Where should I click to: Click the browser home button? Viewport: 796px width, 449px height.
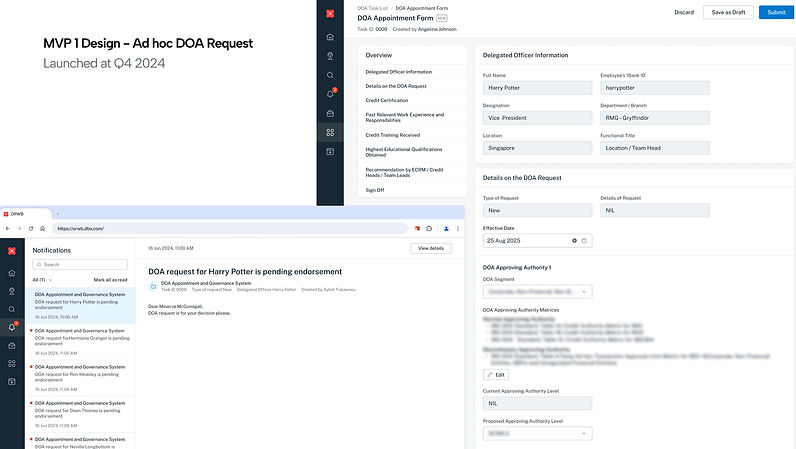43,229
